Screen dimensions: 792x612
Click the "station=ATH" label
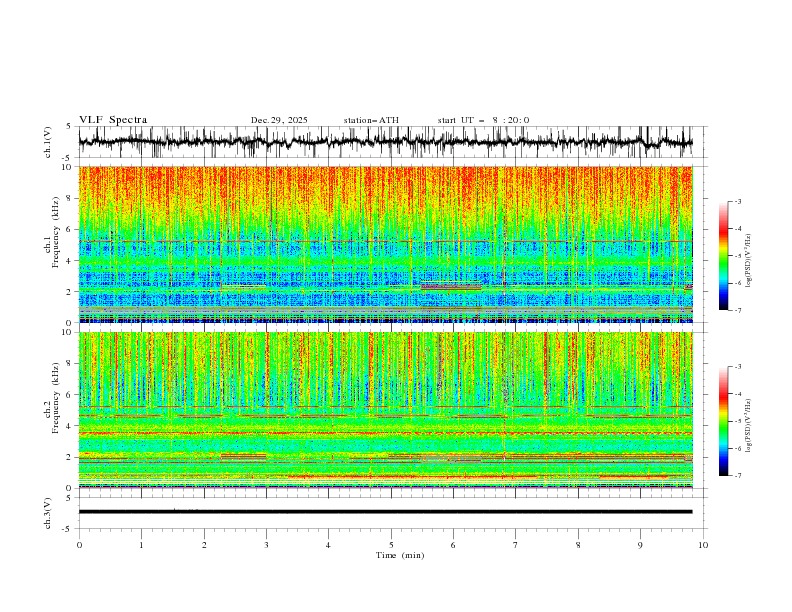(371, 120)
